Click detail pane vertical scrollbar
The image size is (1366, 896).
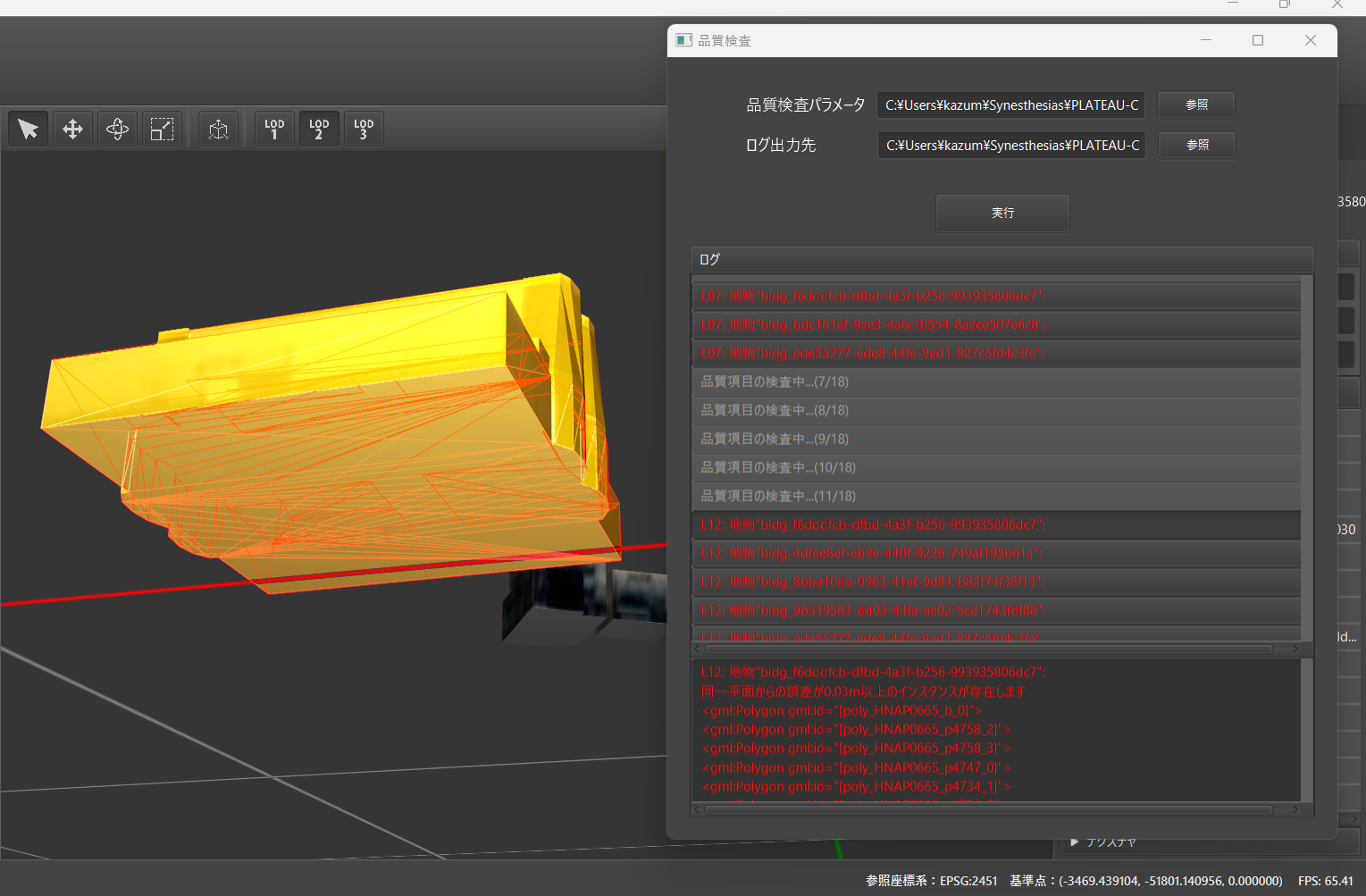[1307, 731]
